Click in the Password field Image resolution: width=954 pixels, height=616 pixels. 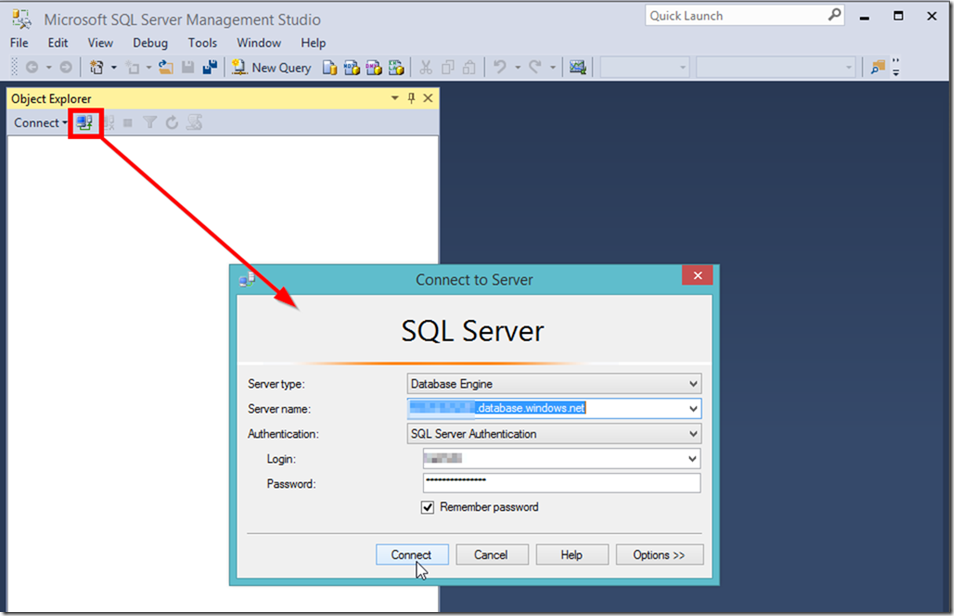tap(562, 483)
